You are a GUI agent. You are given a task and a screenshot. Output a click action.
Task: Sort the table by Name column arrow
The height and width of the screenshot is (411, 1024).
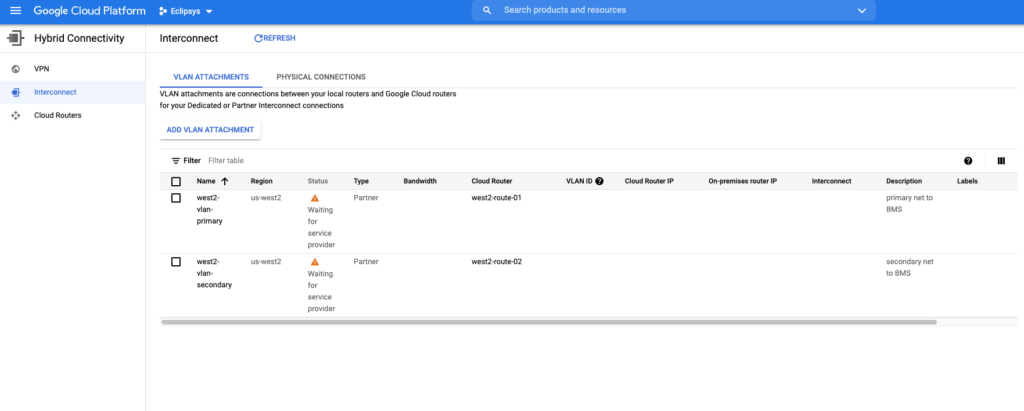point(225,181)
